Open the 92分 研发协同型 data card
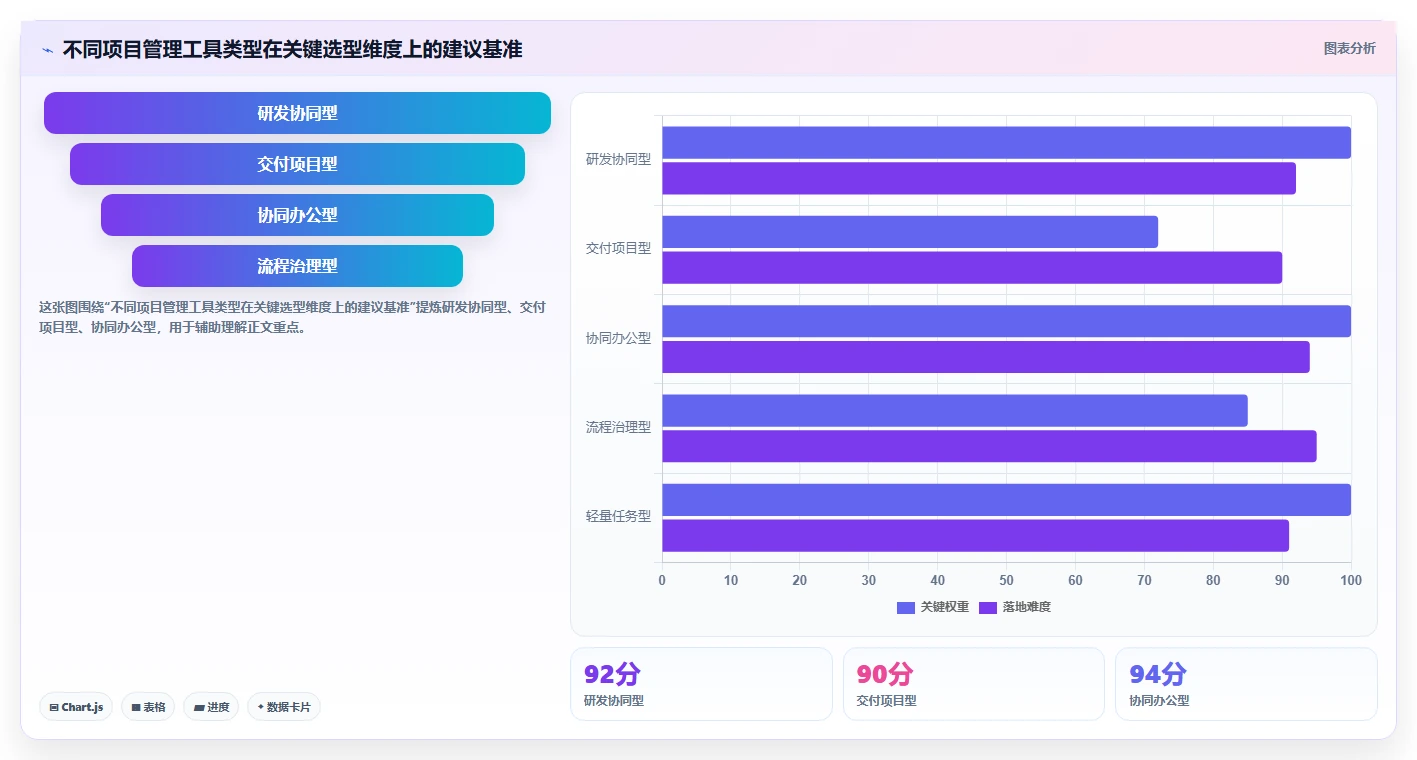The height and width of the screenshot is (760, 1417). coord(701,684)
